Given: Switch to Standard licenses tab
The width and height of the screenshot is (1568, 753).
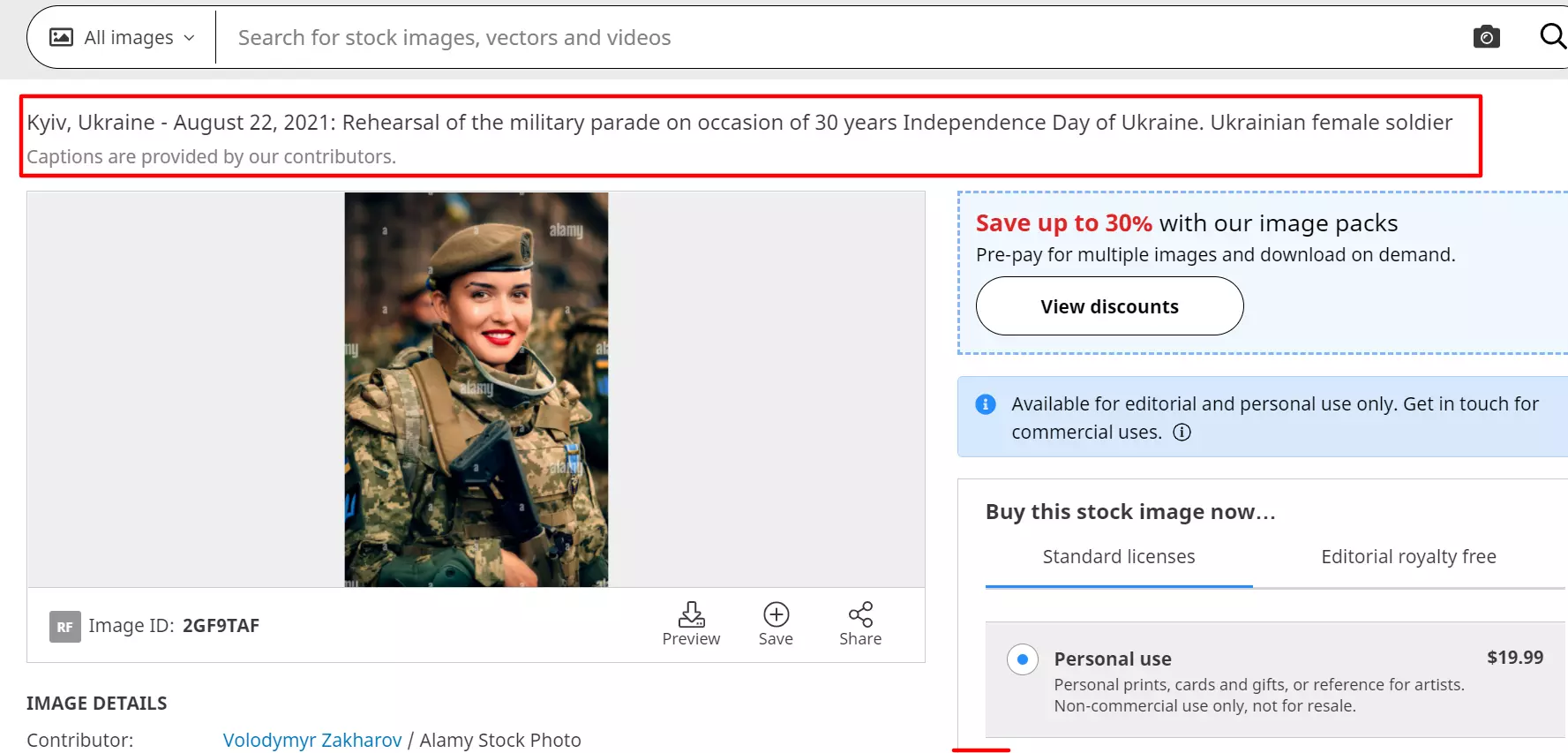Looking at the screenshot, I should 1118,557.
